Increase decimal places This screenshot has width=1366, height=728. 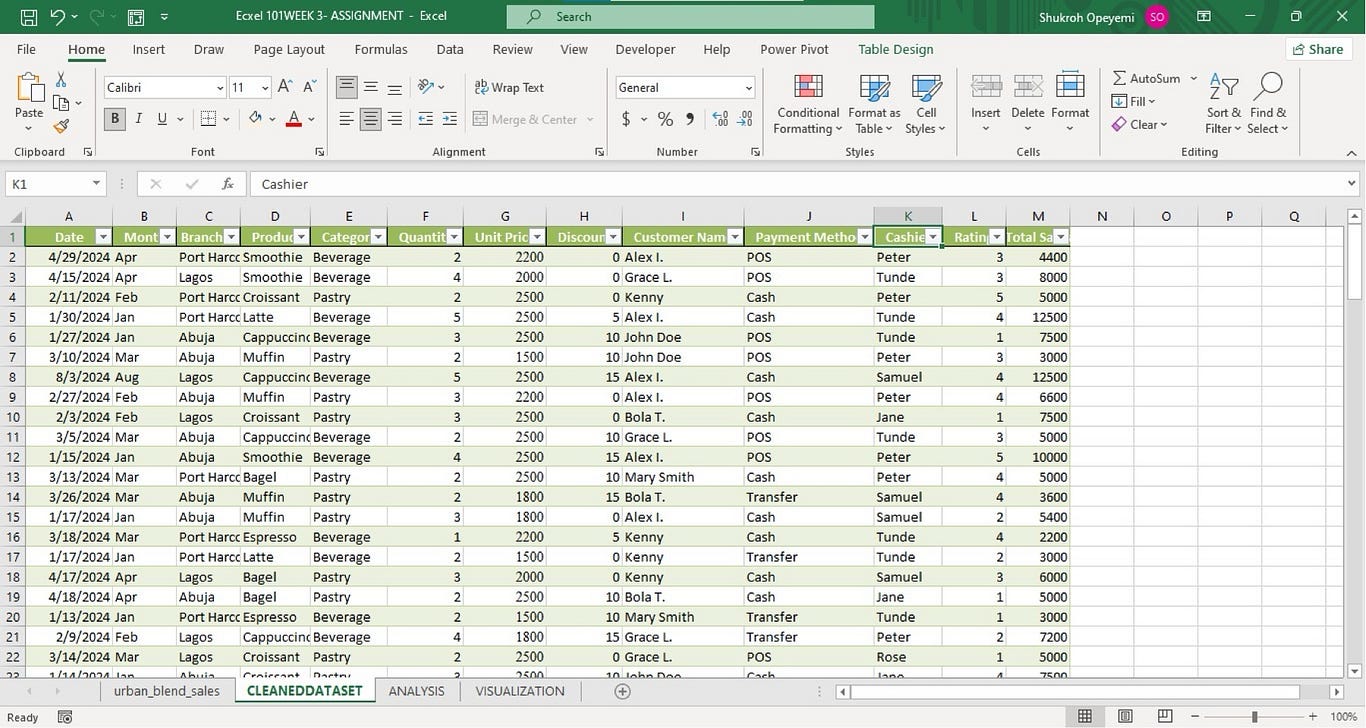point(720,119)
